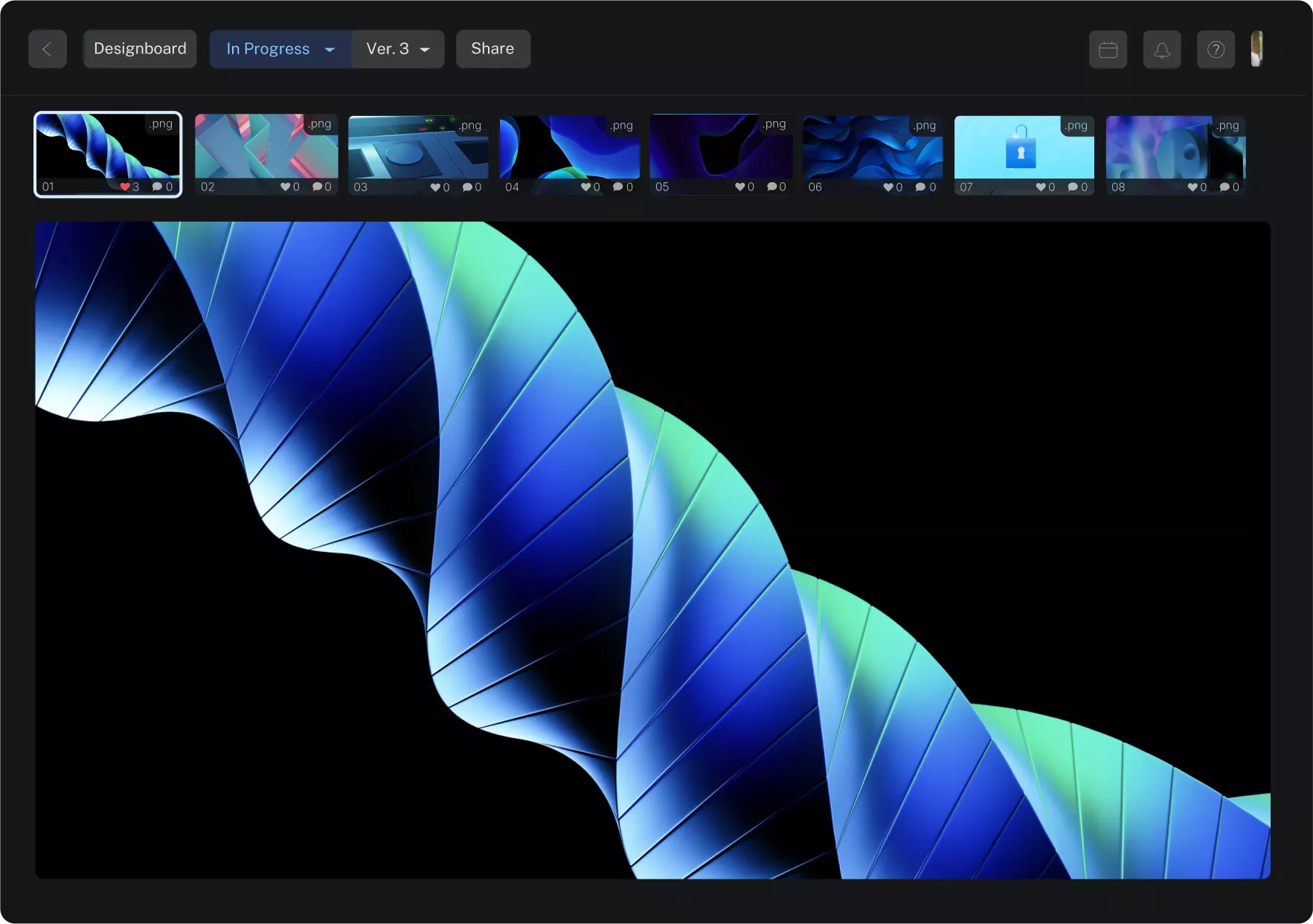Screen dimensions: 1313x924
Task: Like thumbnail 08 with heart icon
Action: click(x=1192, y=187)
